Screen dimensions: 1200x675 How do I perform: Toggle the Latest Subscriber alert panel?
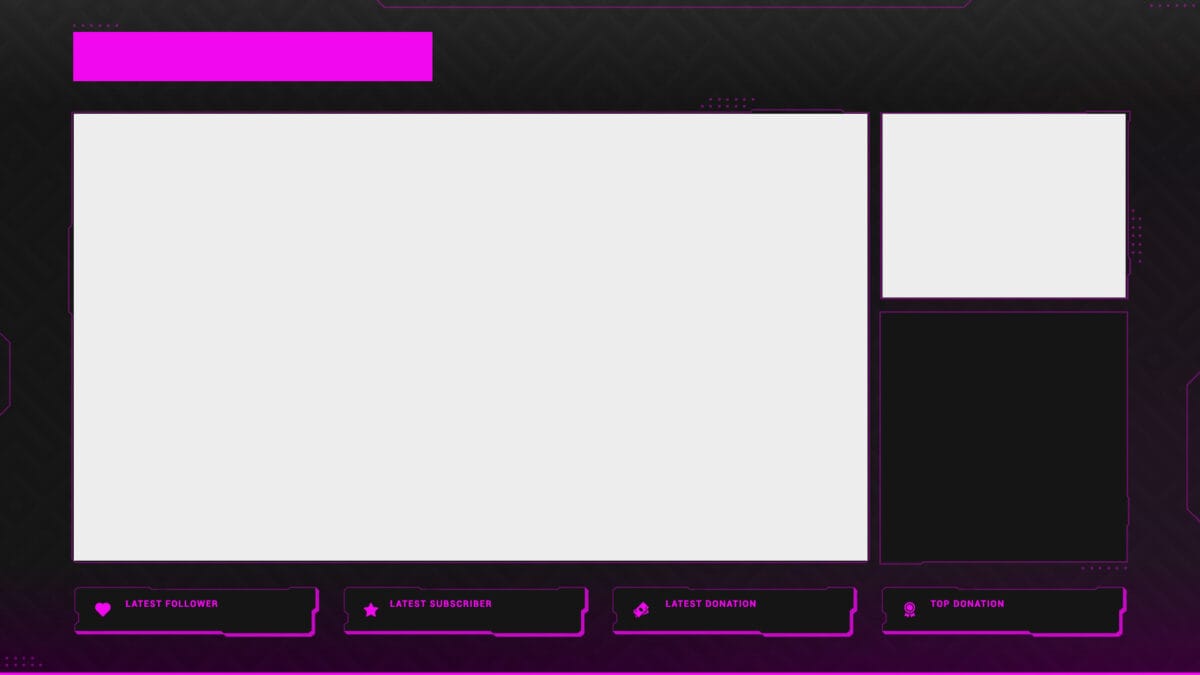464,608
